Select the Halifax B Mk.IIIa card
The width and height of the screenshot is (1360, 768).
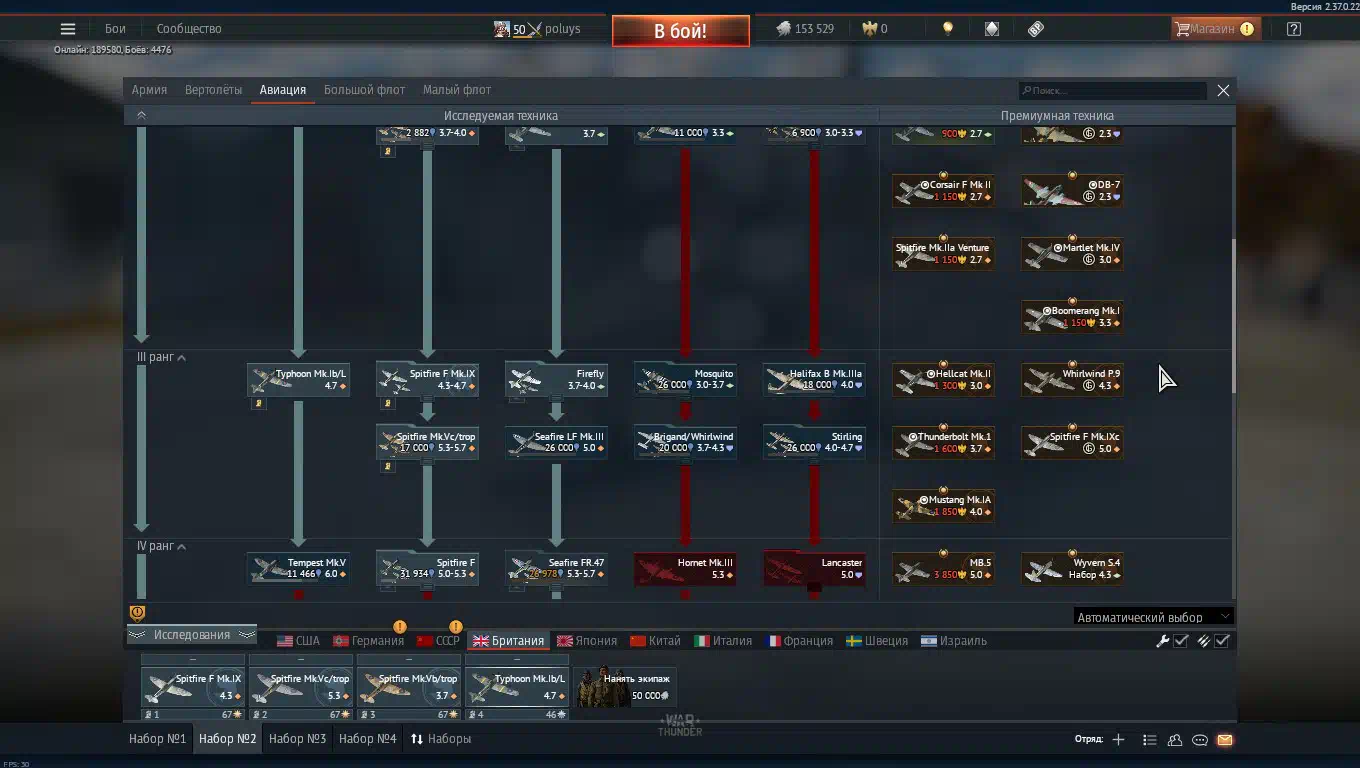coord(814,380)
